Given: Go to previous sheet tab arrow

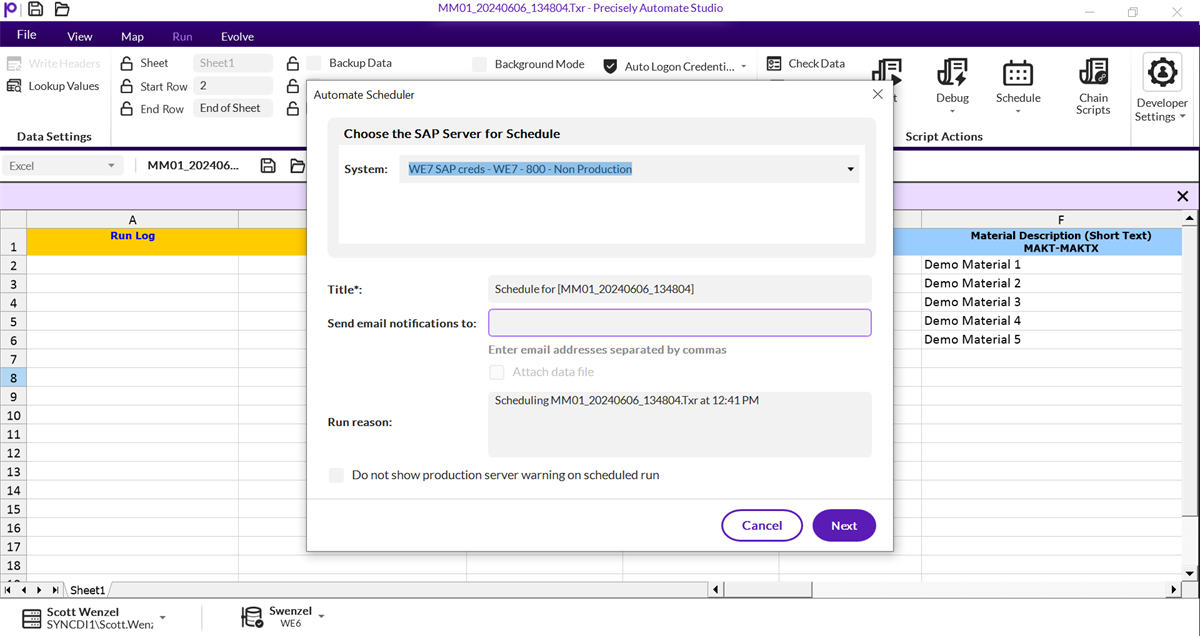Looking at the screenshot, I should [x=24, y=590].
